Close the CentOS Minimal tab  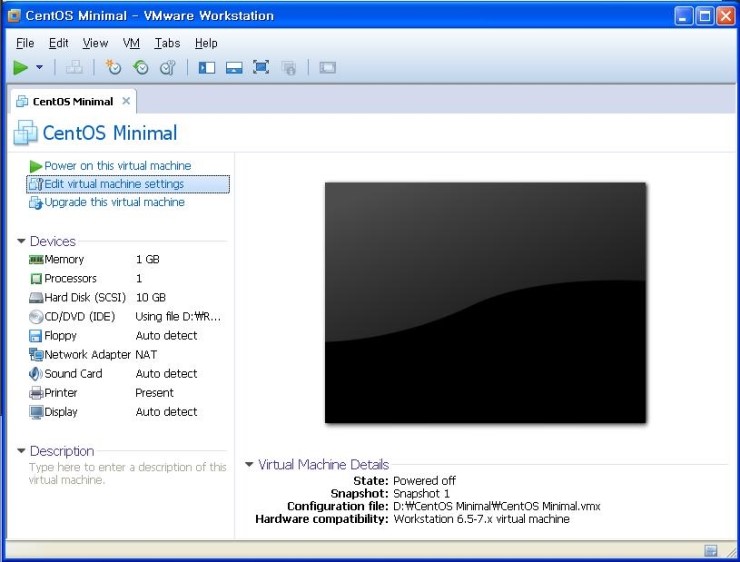[126, 101]
